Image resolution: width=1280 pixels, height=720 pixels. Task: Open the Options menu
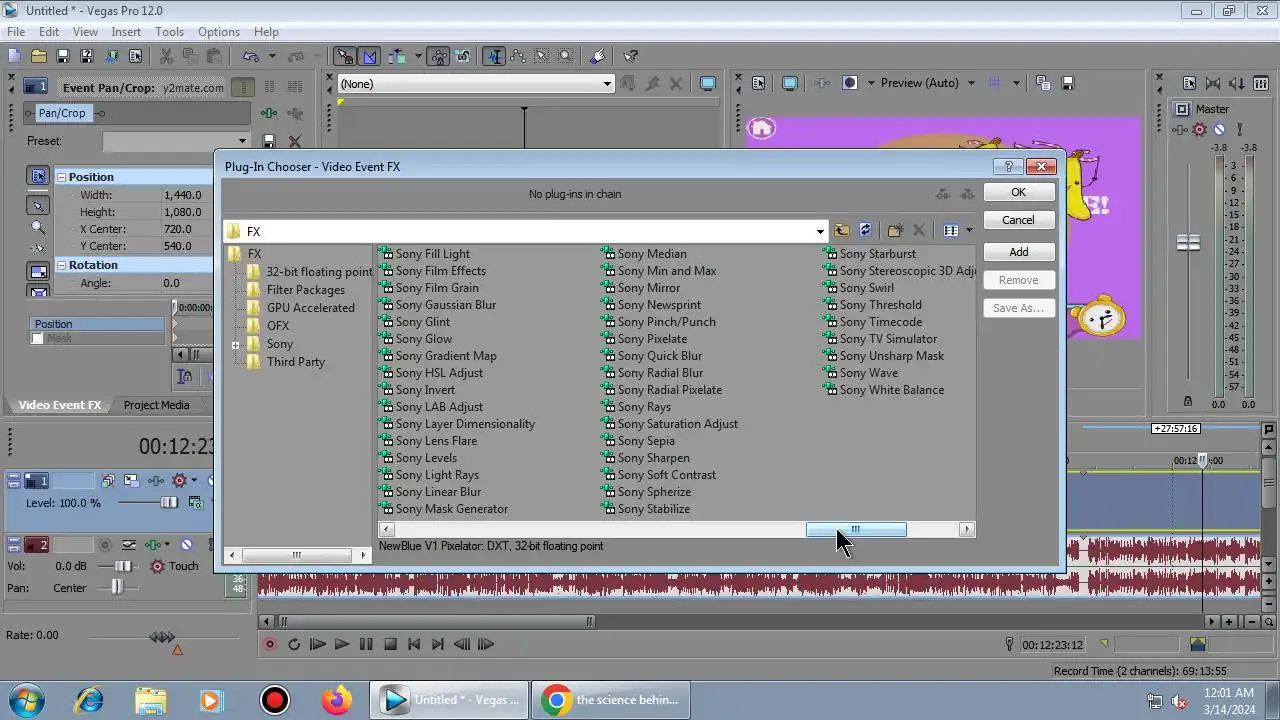pyautogui.click(x=218, y=32)
